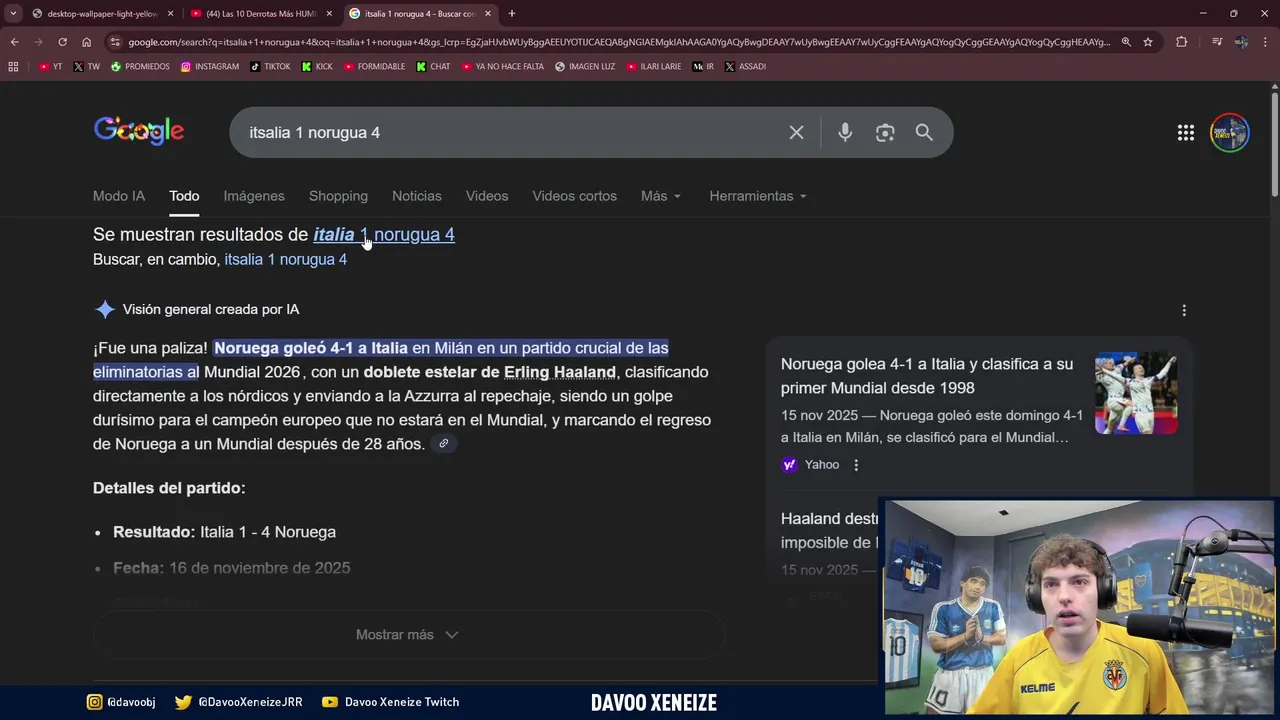Open a new browser tab
Screen dimensions: 1280x720
pos(512,13)
